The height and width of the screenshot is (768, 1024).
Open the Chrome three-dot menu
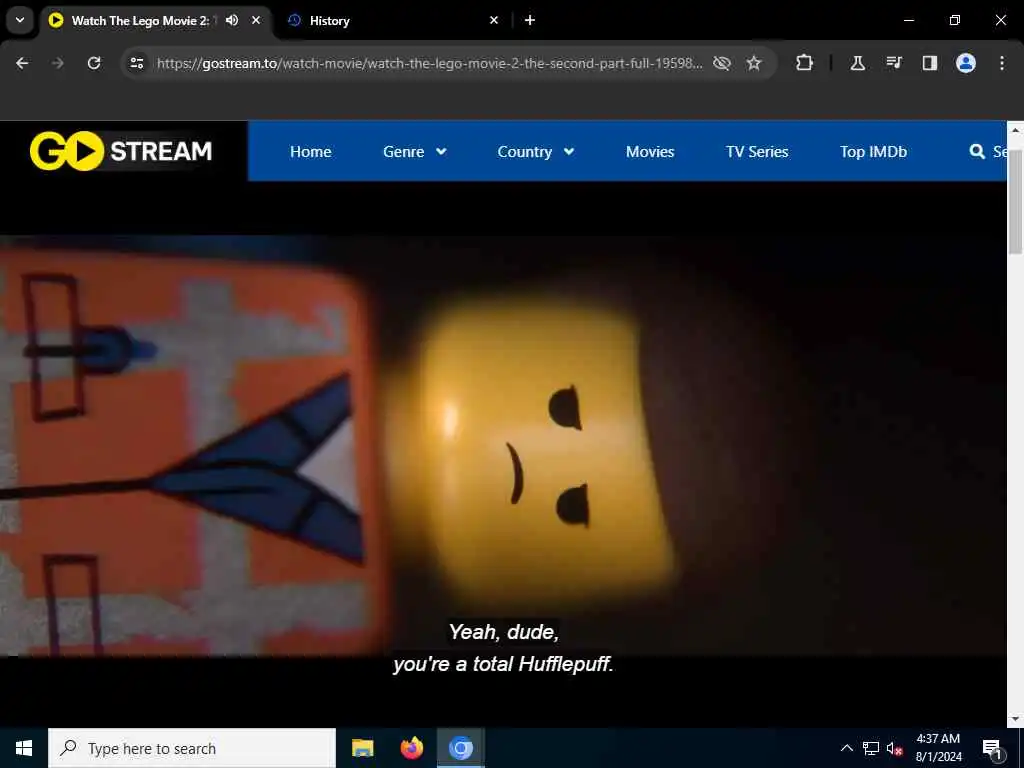point(1002,63)
